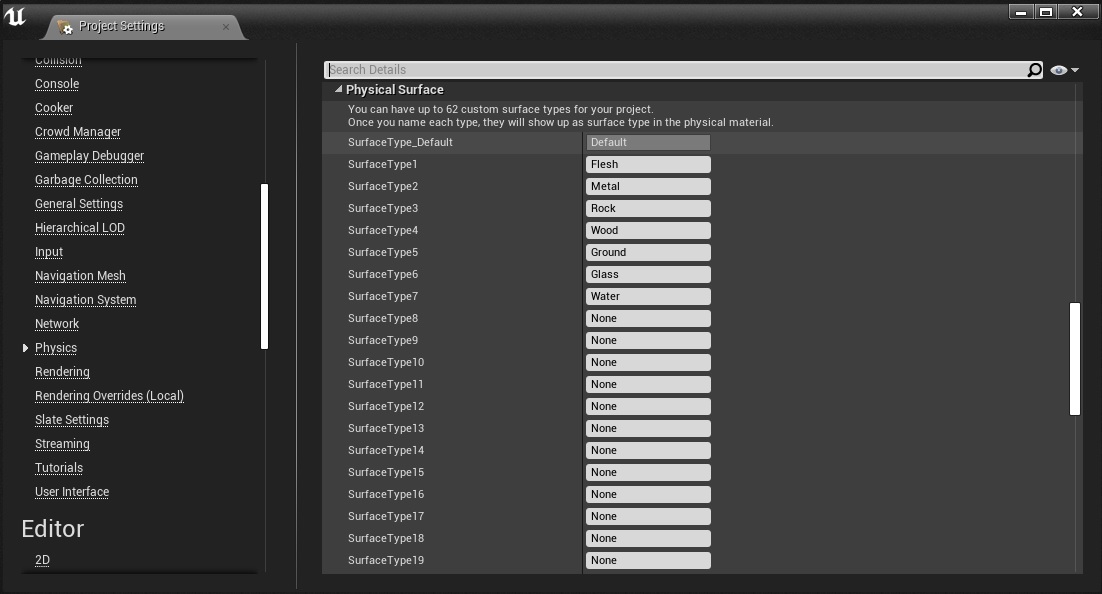
Task: Open the view options eye dropdown
Action: click(x=1064, y=70)
